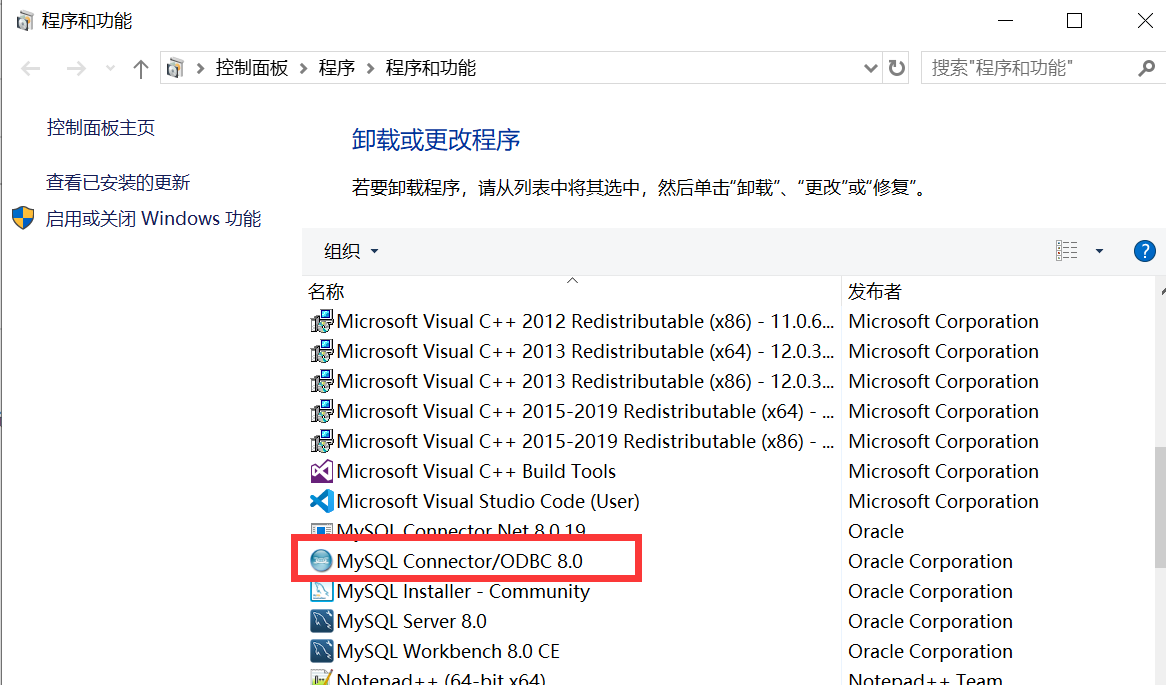Select MySQL Installer - Community name
1166x685 pixels.
pos(463,591)
